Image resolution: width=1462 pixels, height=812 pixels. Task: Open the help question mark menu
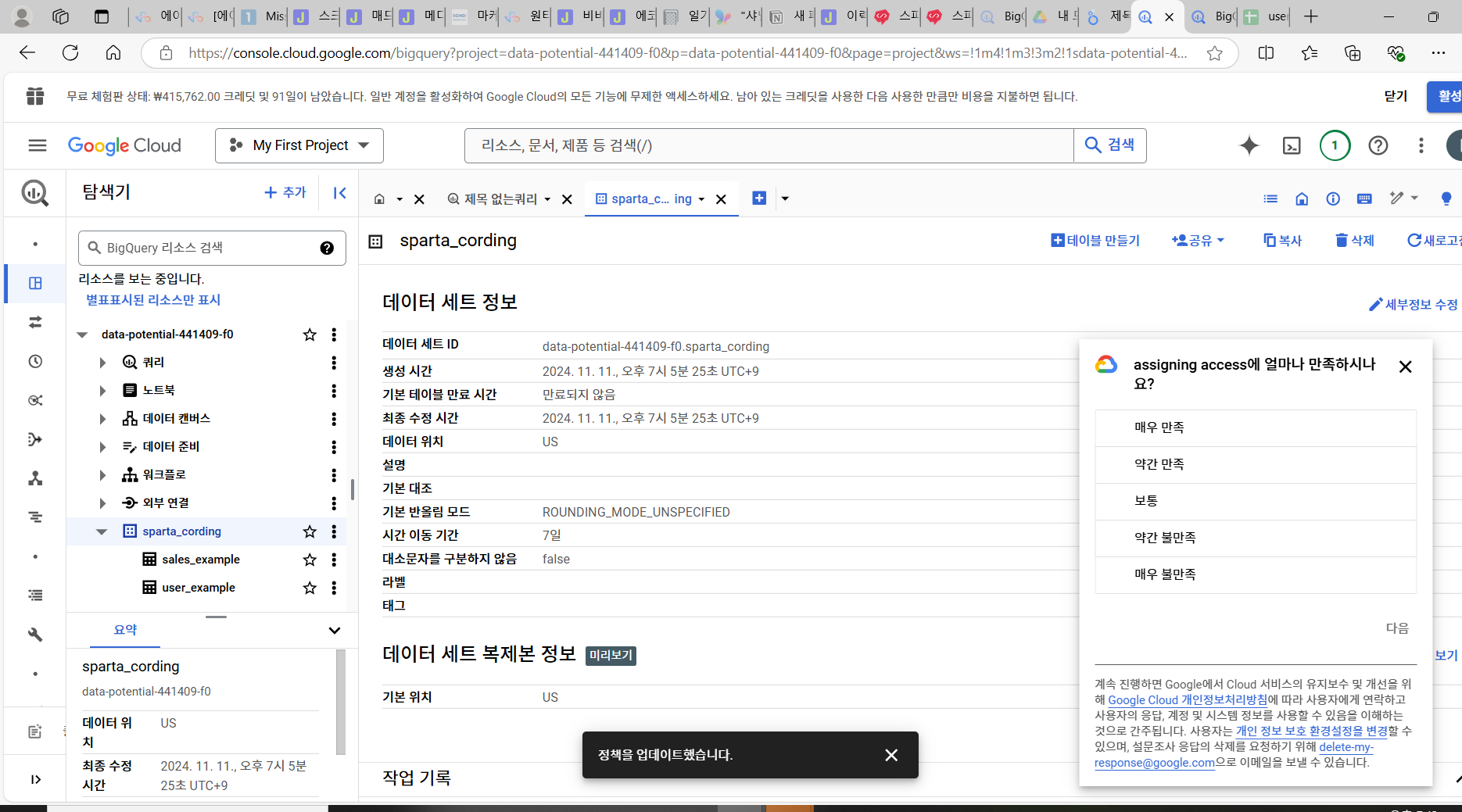point(1378,145)
